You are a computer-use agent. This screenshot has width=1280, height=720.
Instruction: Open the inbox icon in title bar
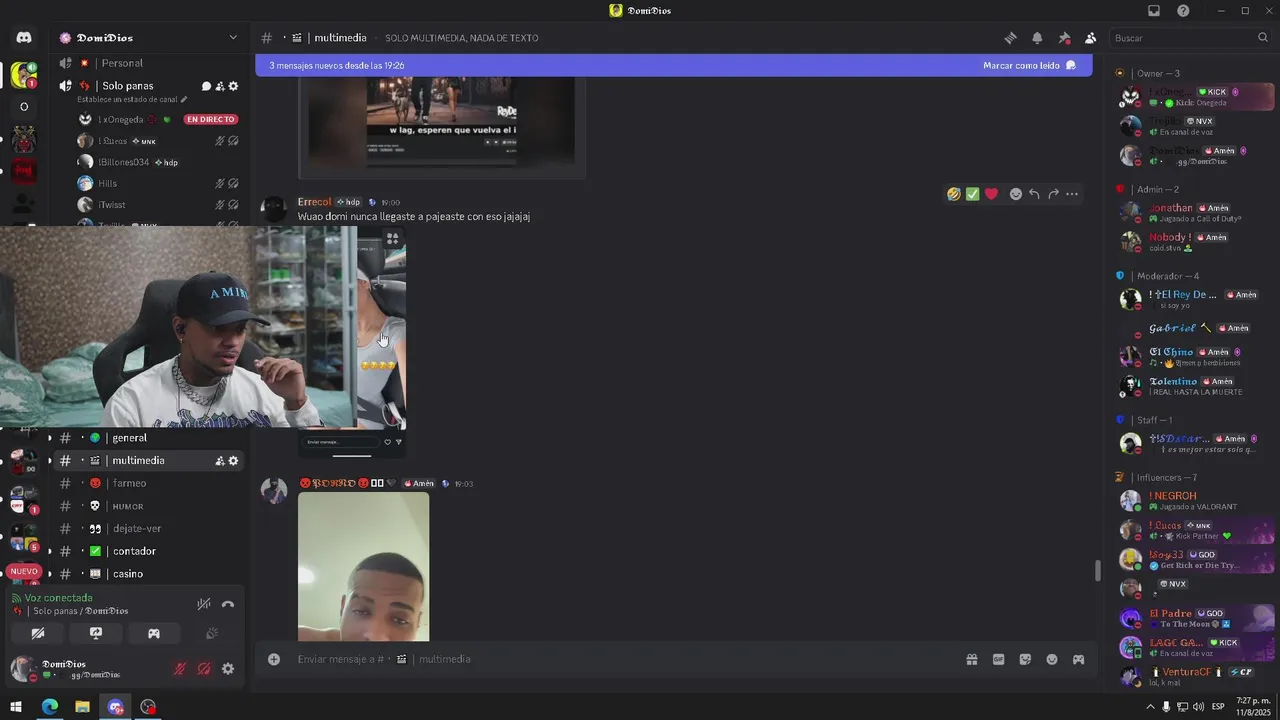pos(1154,11)
